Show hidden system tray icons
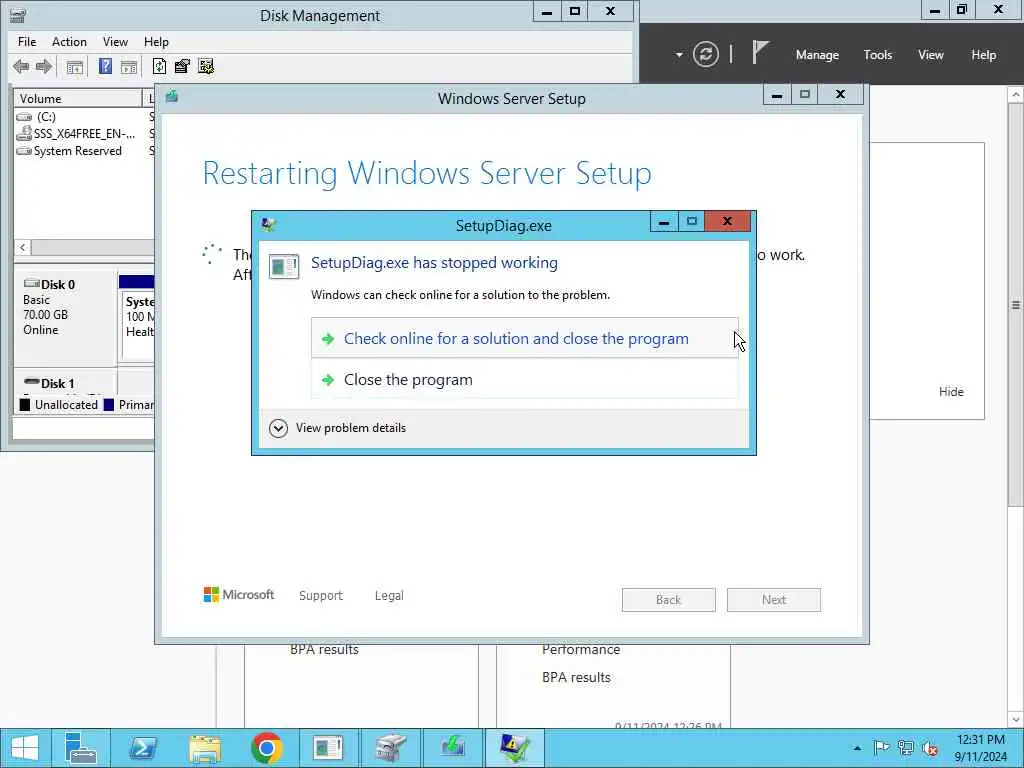Image resolution: width=1024 pixels, height=768 pixels. (857, 748)
